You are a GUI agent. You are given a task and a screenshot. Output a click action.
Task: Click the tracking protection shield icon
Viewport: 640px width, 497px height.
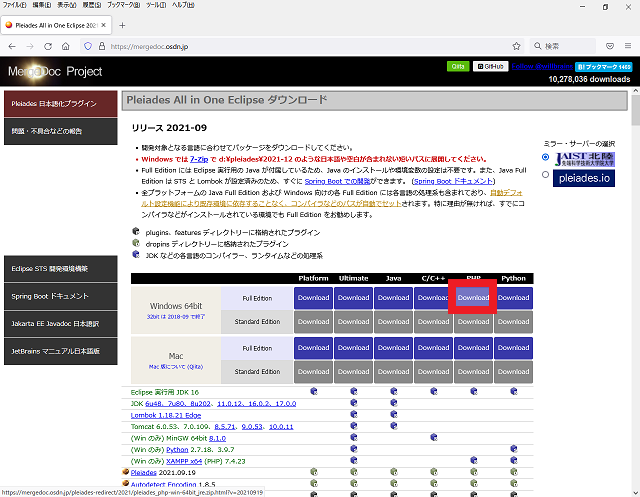click(x=88, y=47)
